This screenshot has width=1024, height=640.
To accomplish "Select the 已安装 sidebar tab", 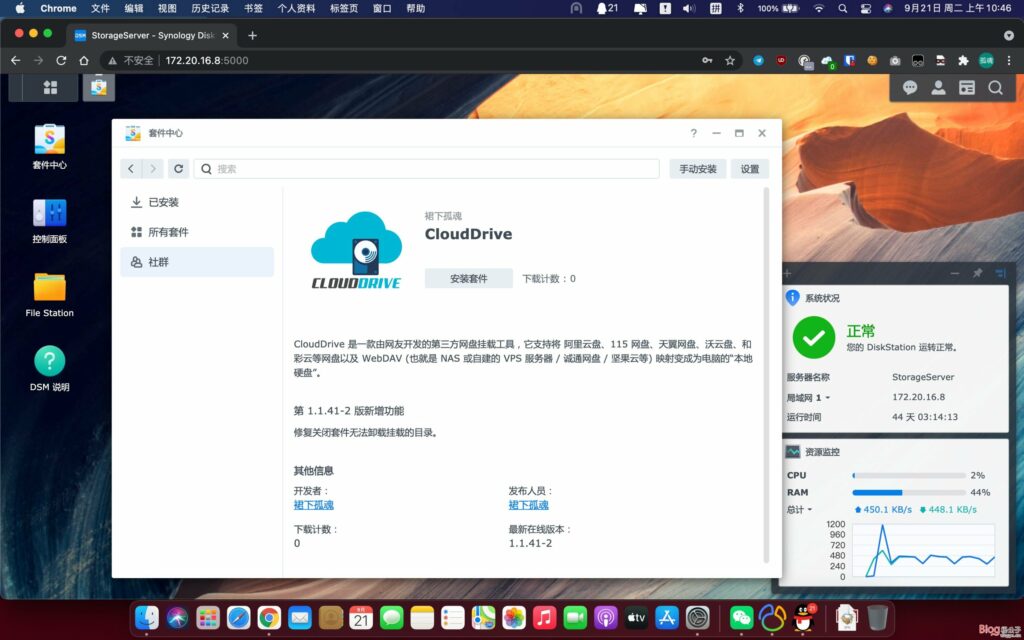I will coord(197,202).
